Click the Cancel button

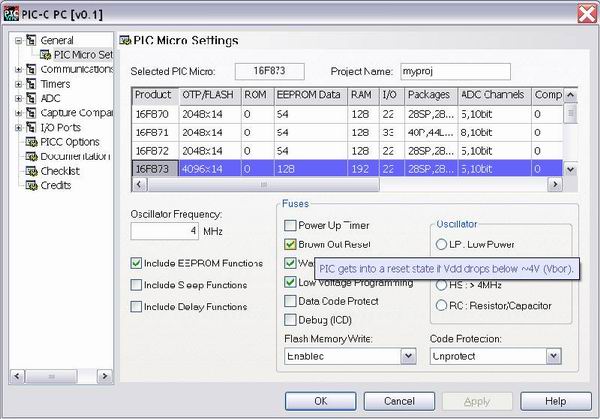pyautogui.click(x=399, y=401)
